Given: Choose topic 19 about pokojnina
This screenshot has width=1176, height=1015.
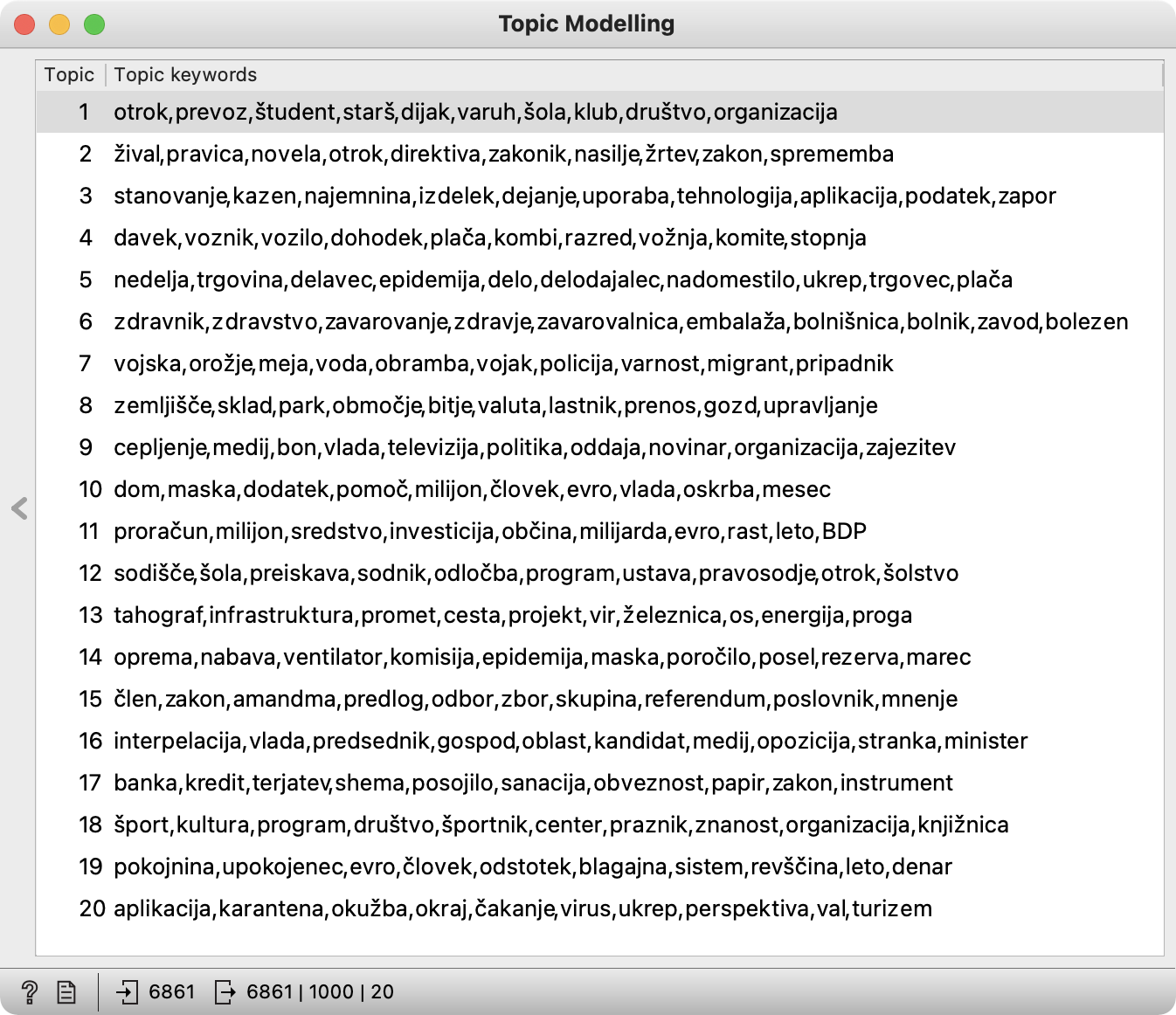Looking at the screenshot, I should click(533, 867).
